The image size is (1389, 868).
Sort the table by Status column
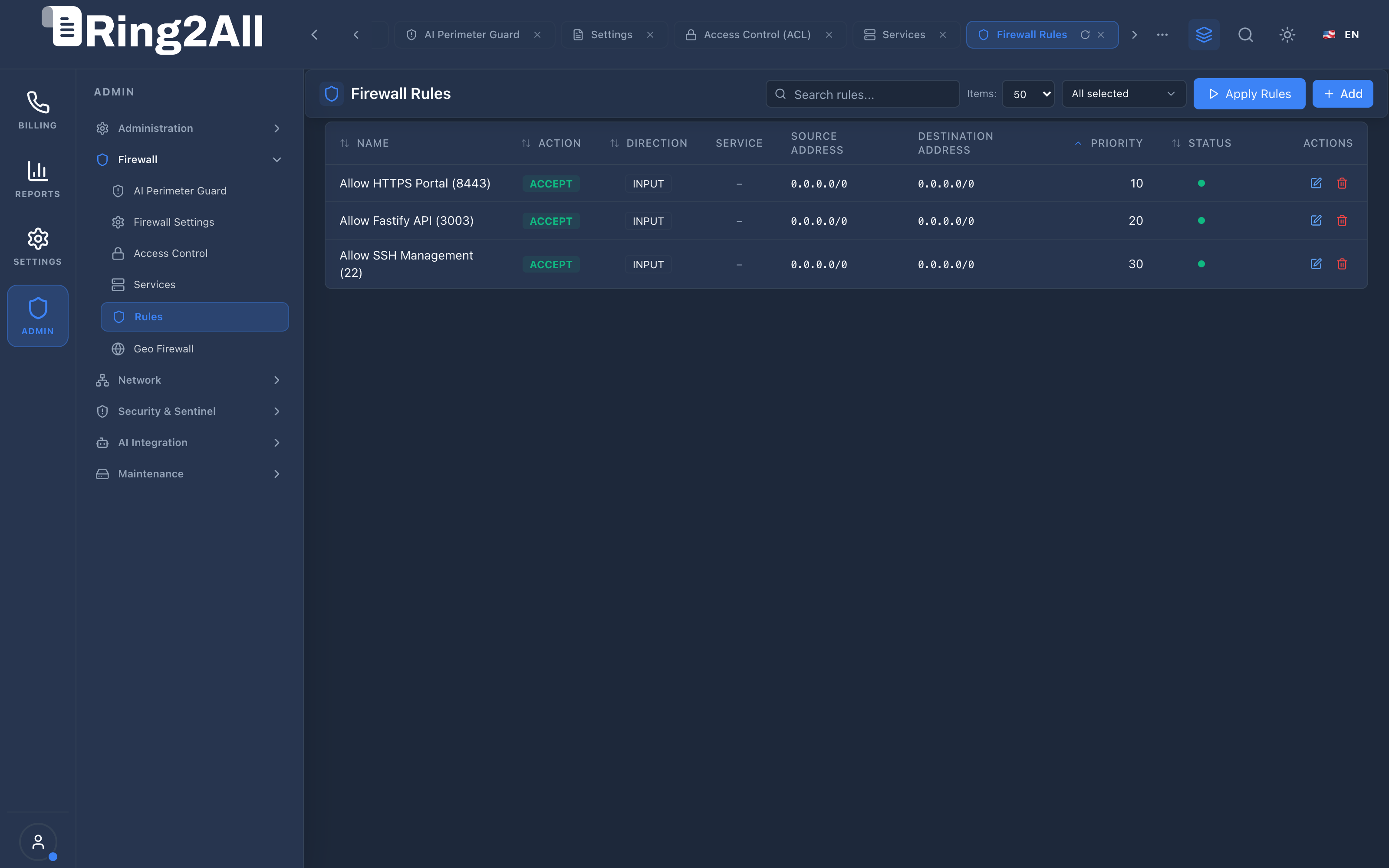[1201, 143]
